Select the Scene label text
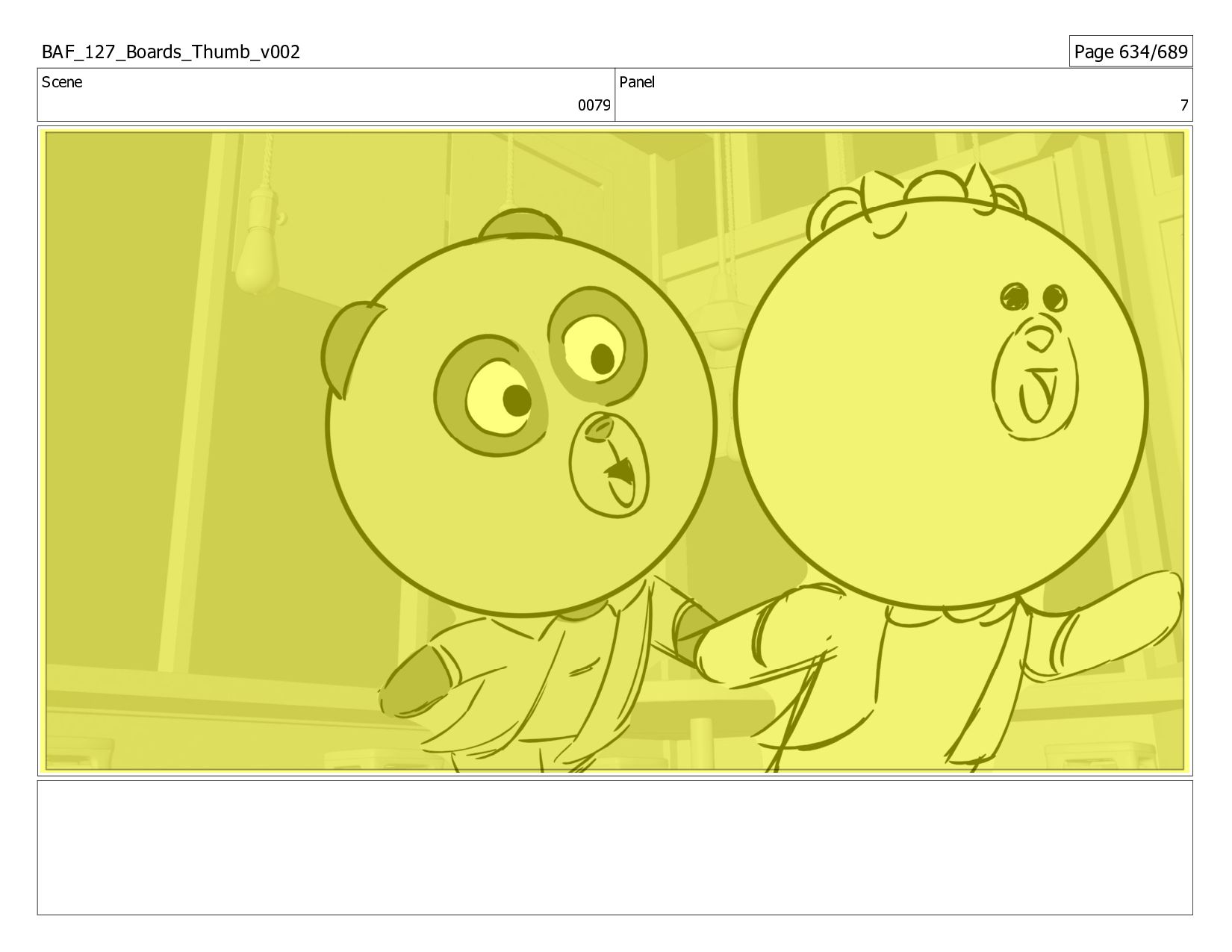Screen dimensions: 1232x952 62,82
